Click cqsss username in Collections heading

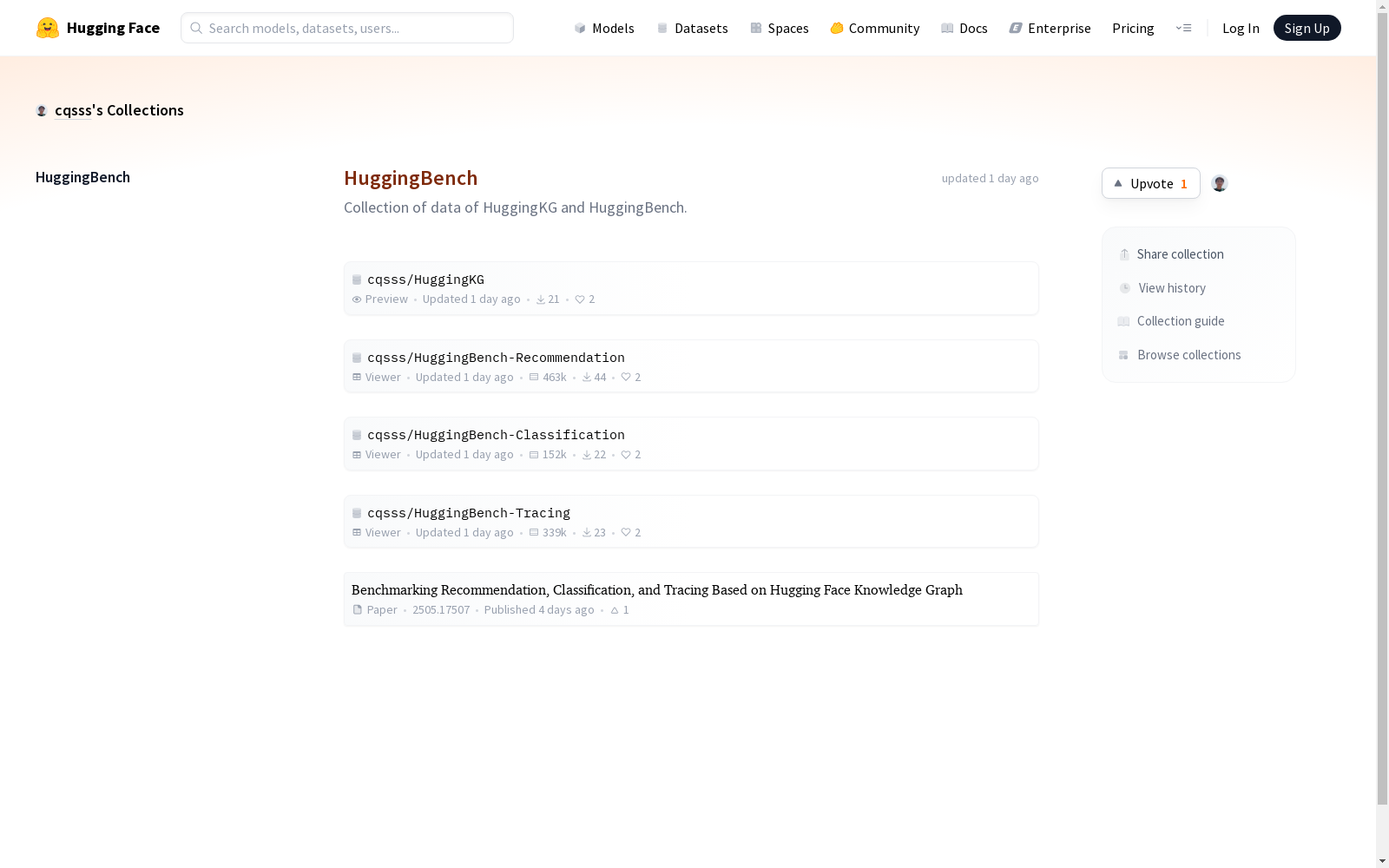click(x=73, y=110)
